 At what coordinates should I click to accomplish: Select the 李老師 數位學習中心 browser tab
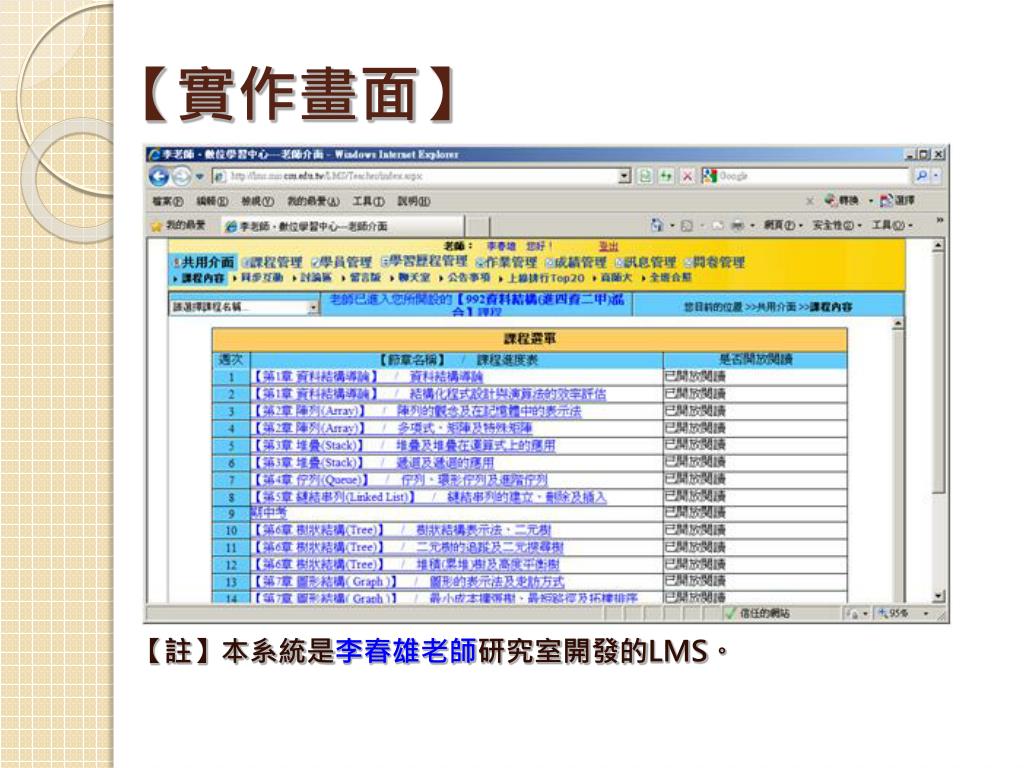pyautogui.click(x=343, y=226)
